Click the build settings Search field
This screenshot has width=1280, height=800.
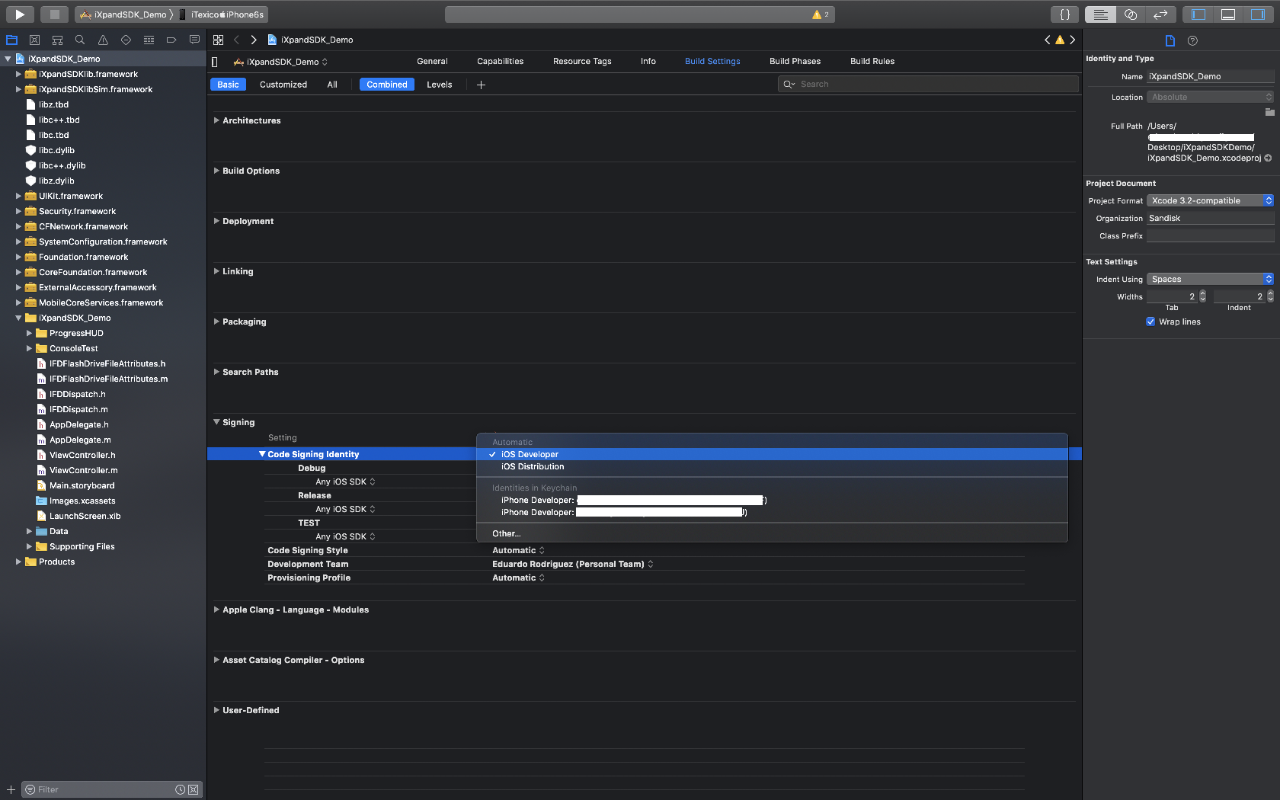(928, 84)
